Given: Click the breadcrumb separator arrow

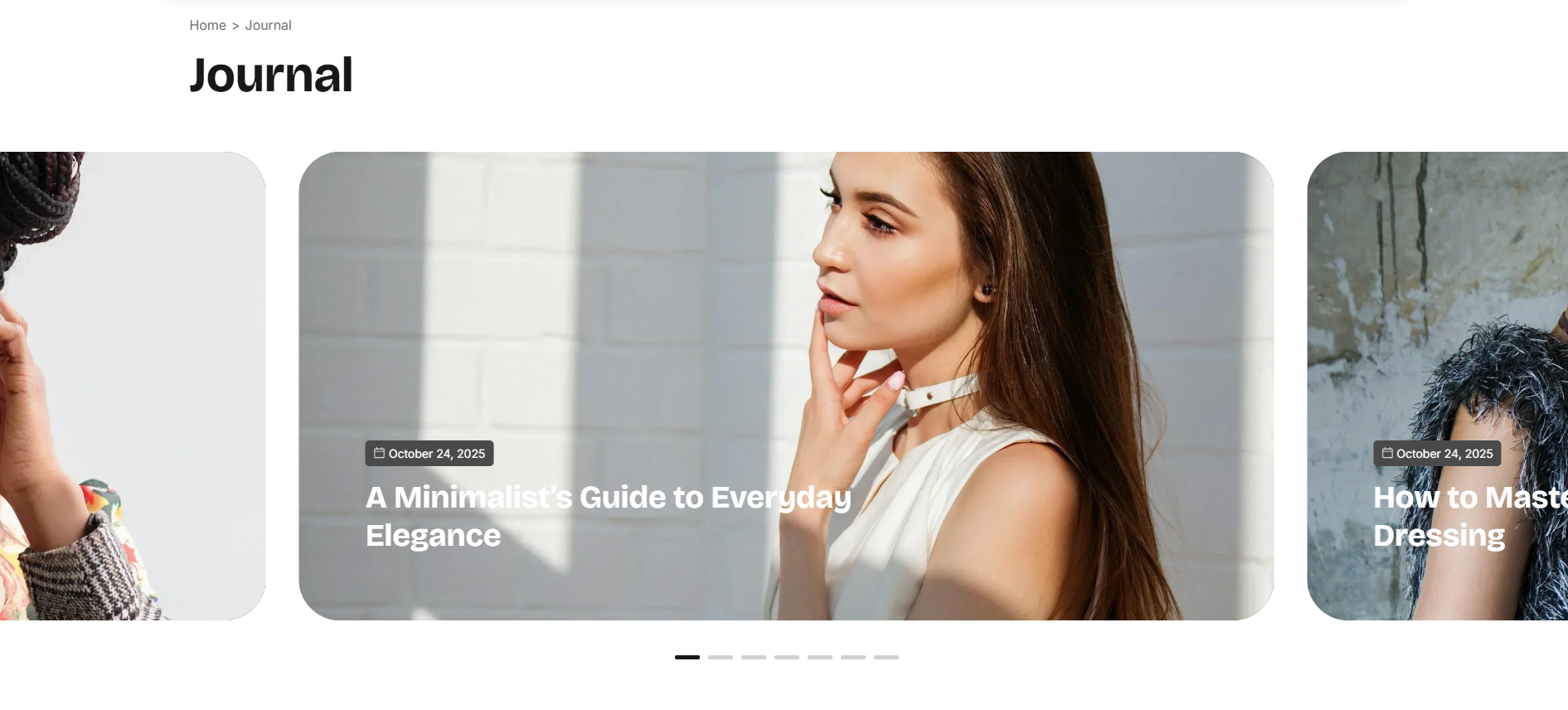Looking at the screenshot, I should (x=235, y=26).
